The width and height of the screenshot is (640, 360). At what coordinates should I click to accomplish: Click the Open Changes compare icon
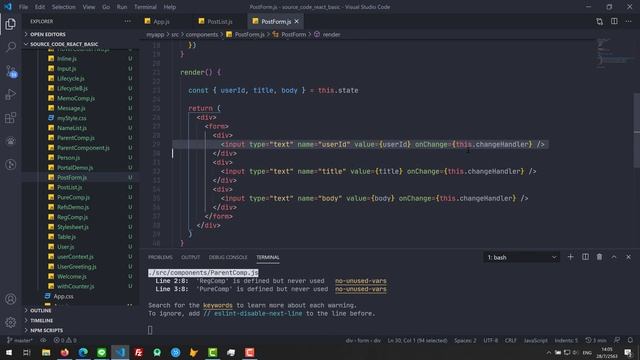599,21
